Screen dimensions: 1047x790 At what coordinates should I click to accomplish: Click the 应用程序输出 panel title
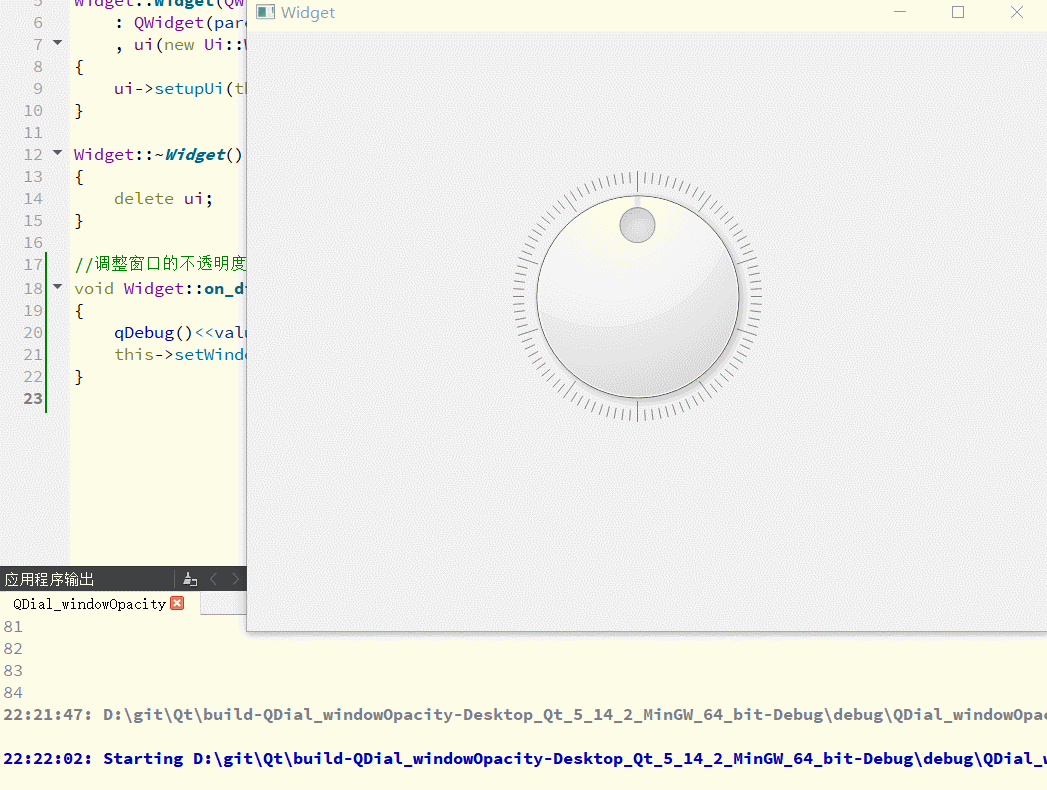[50, 579]
